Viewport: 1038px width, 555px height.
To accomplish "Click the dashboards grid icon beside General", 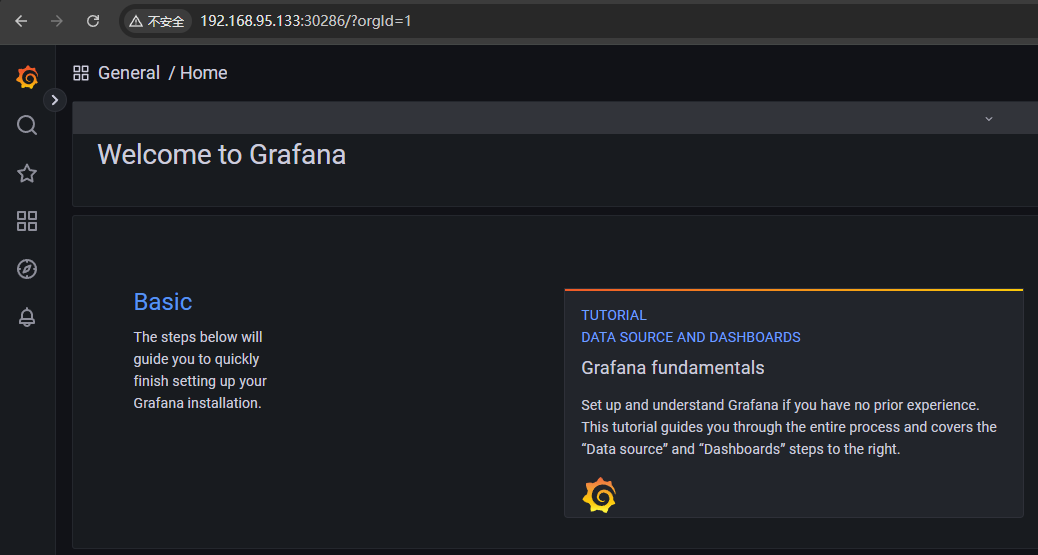I will click(x=81, y=73).
